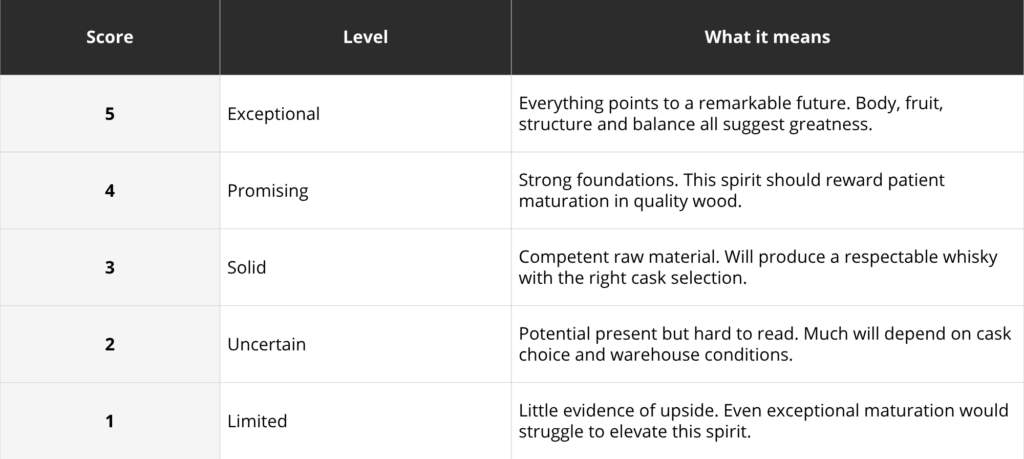Image resolution: width=1024 pixels, height=459 pixels.
Task: Select the score 5 cell
Action: pyautogui.click(x=110, y=114)
